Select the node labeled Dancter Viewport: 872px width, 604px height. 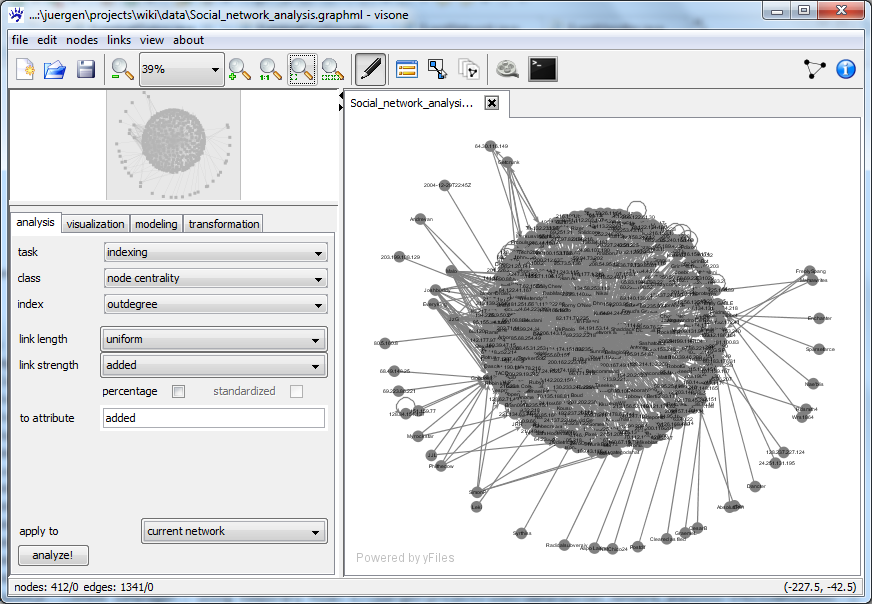pyautogui.click(x=754, y=486)
